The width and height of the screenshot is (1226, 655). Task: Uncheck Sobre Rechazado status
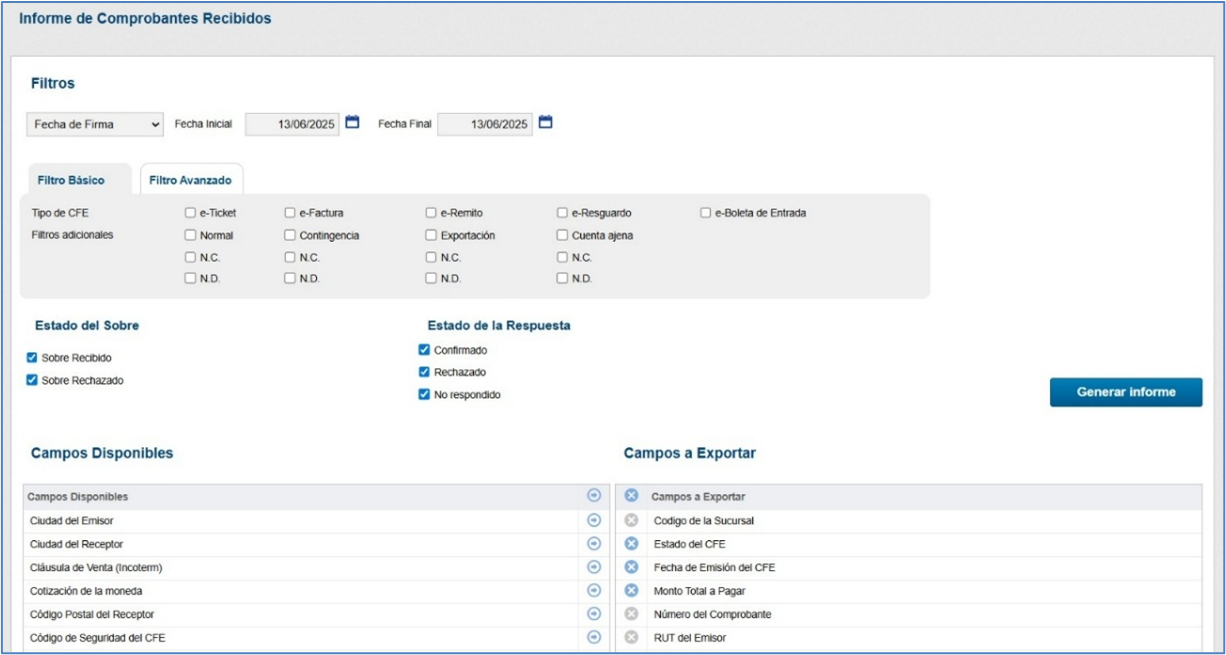coord(32,380)
